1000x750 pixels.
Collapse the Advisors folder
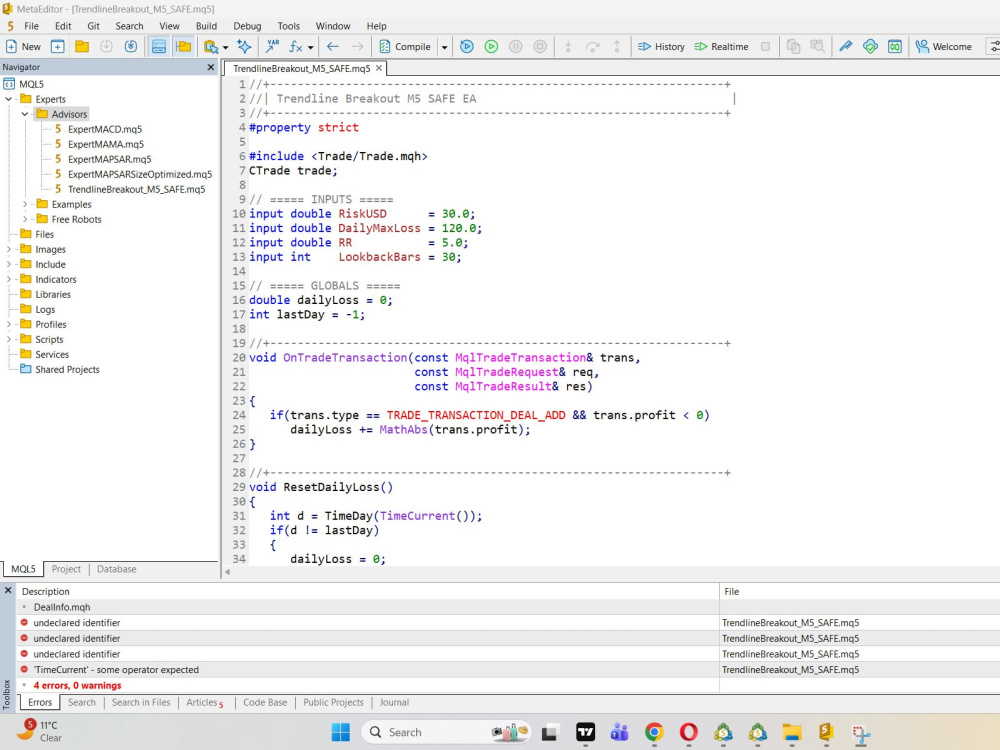[x=25, y=114]
